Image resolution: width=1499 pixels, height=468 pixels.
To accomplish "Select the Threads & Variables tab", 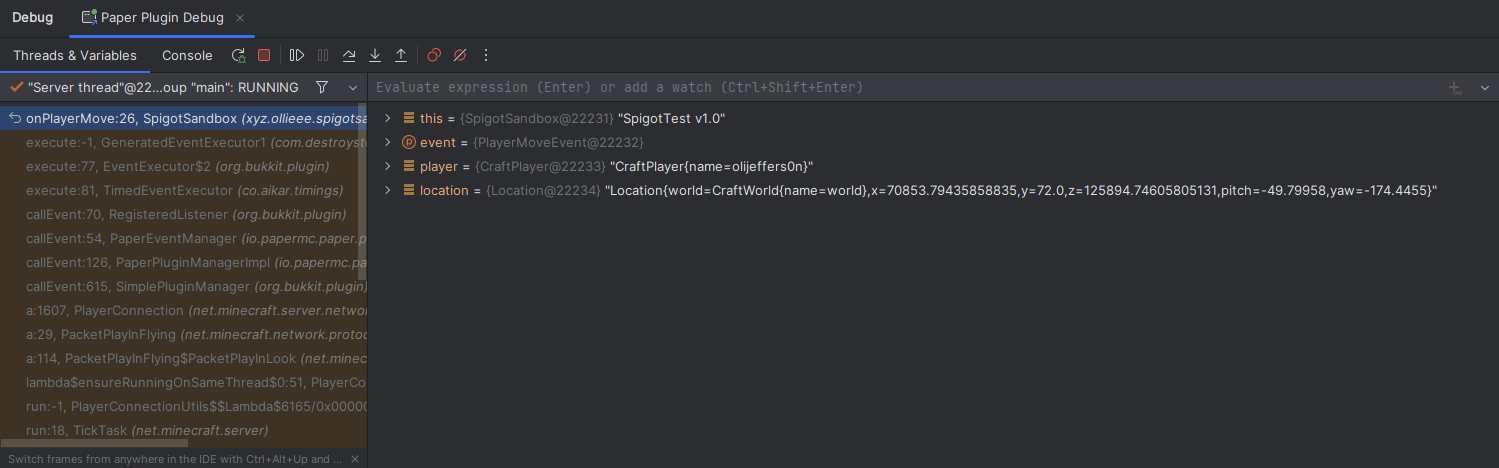I will click(75, 56).
